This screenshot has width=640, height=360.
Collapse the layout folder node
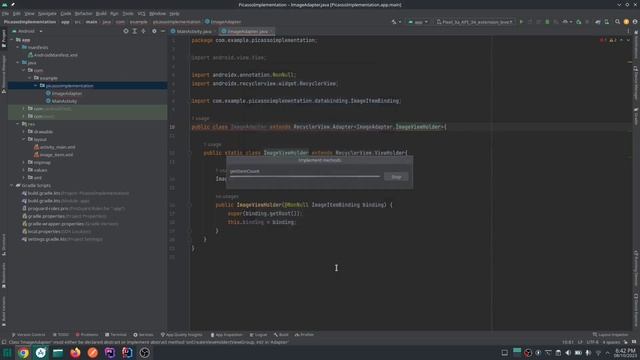(x=24, y=139)
